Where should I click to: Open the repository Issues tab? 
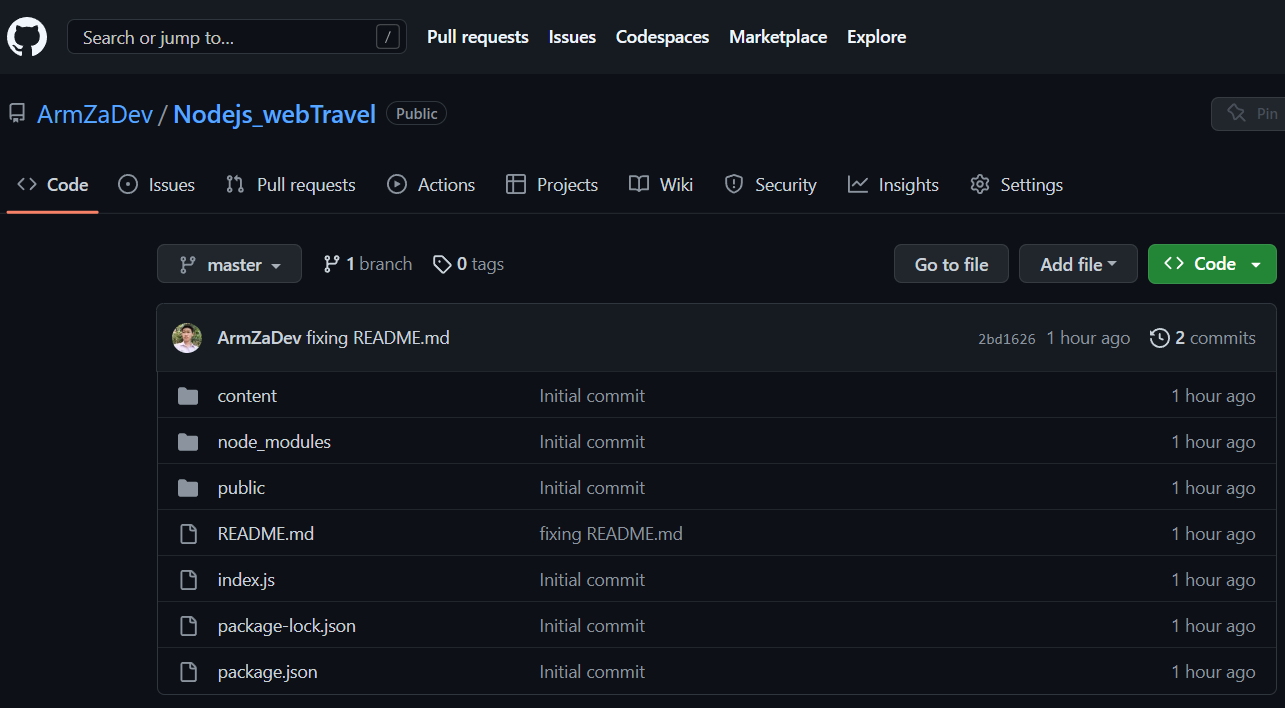[x=156, y=184]
